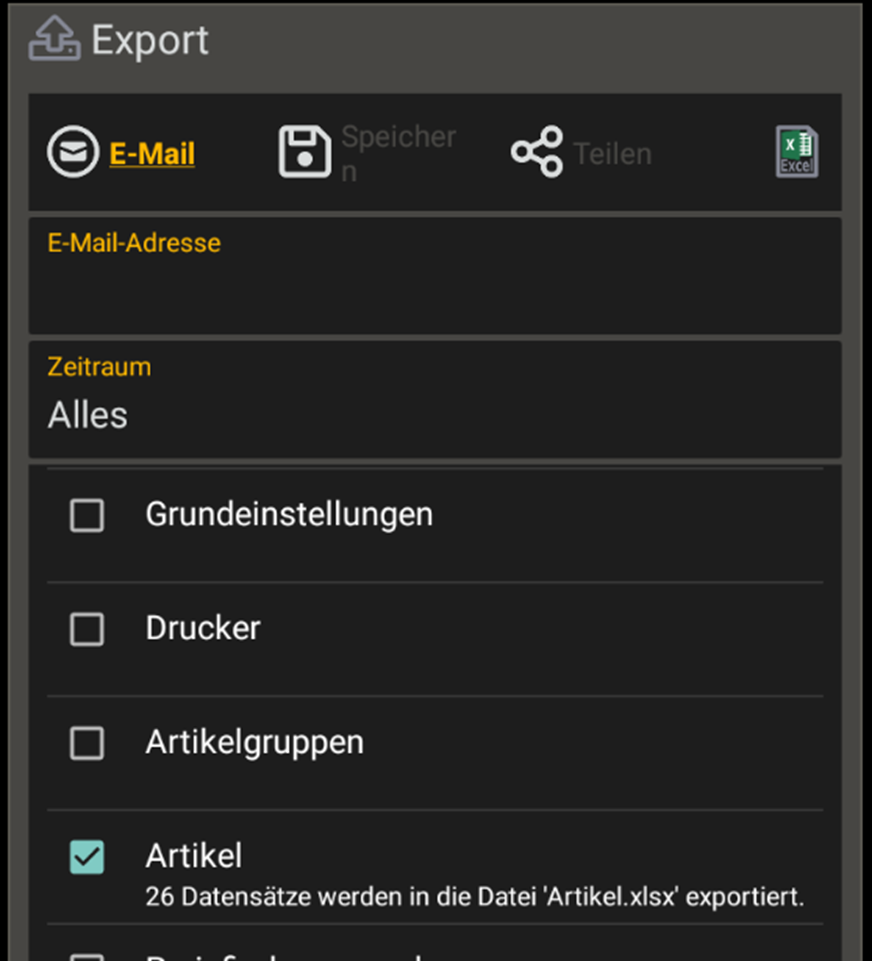
Task: Click the Drucker list label
Action: point(203,628)
